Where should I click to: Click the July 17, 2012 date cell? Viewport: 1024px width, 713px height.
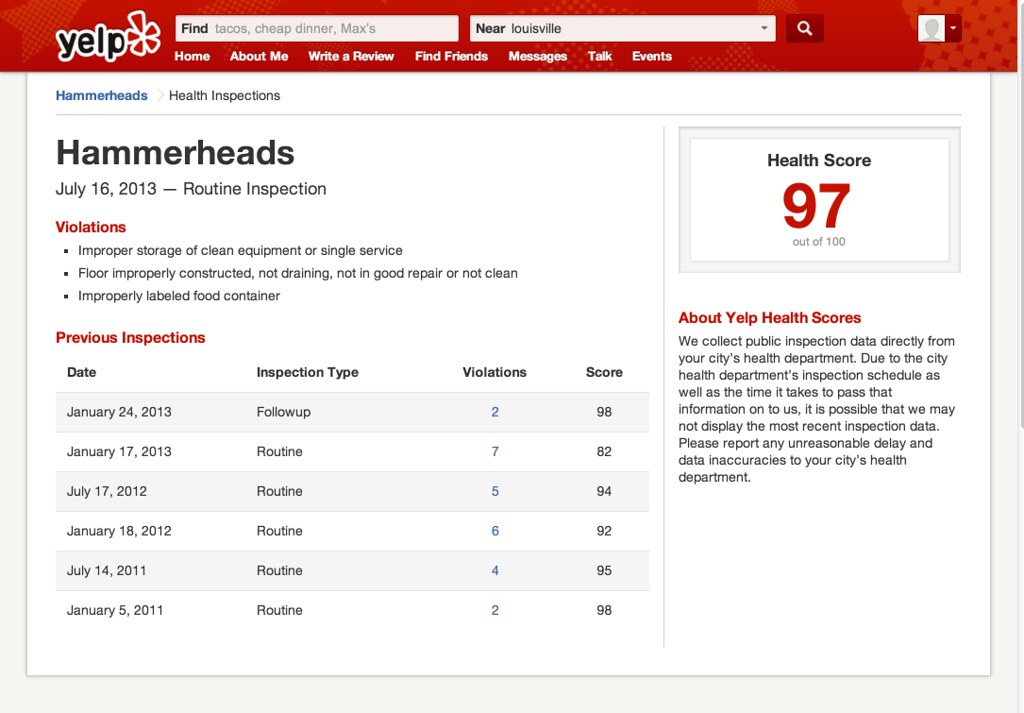click(106, 492)
